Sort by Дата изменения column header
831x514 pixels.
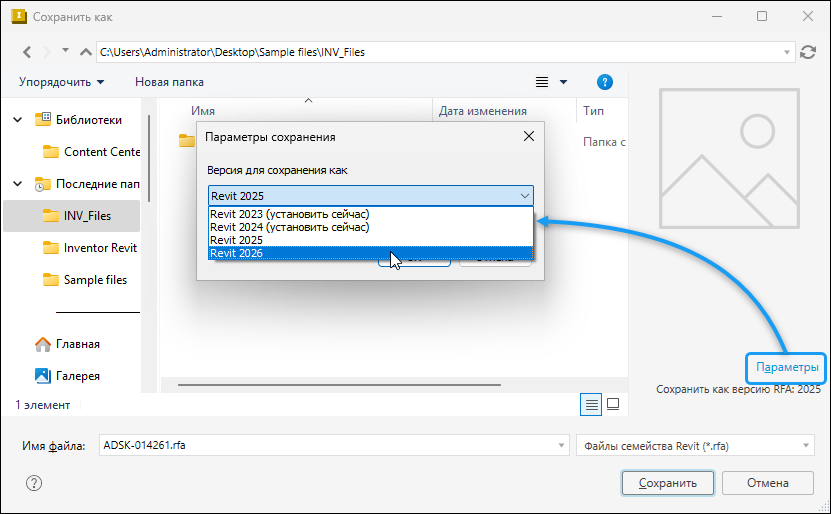point(482,111)
